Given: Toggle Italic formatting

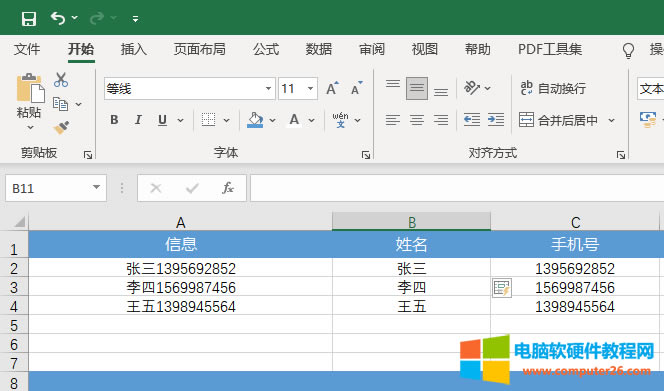Looking at the screenshot, I should pos(138,120).
